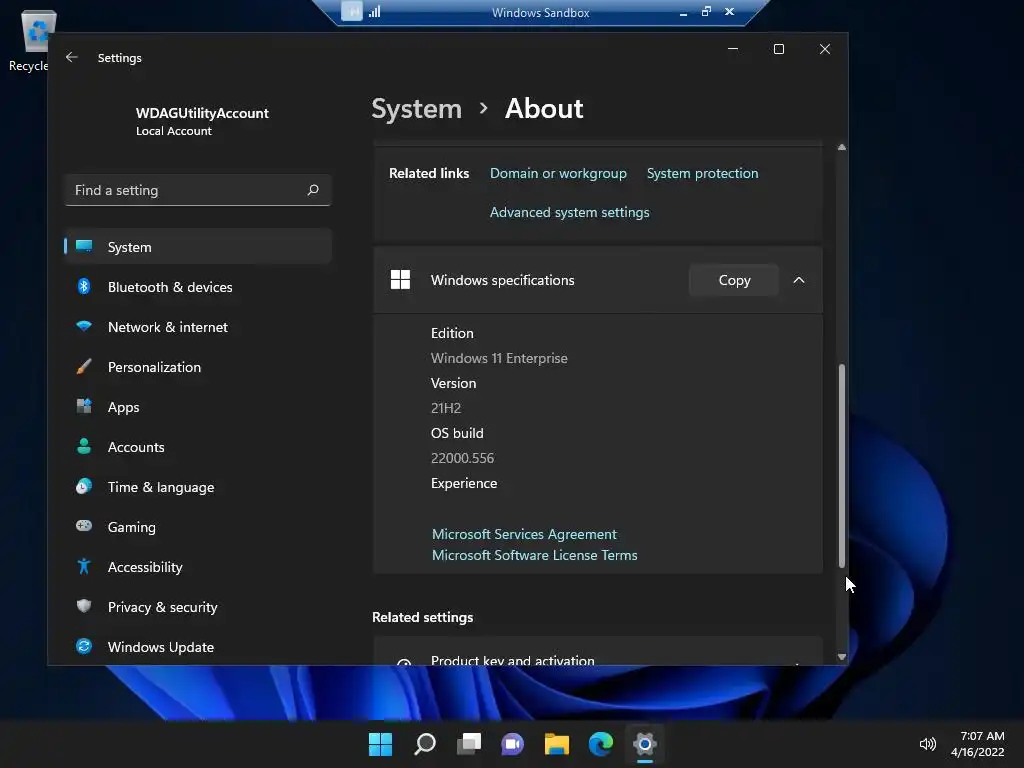The height and width of the screenshot is (768, 1024).
Task: Launch Chat from the taskbar
Action: click(x=513, y=744)
